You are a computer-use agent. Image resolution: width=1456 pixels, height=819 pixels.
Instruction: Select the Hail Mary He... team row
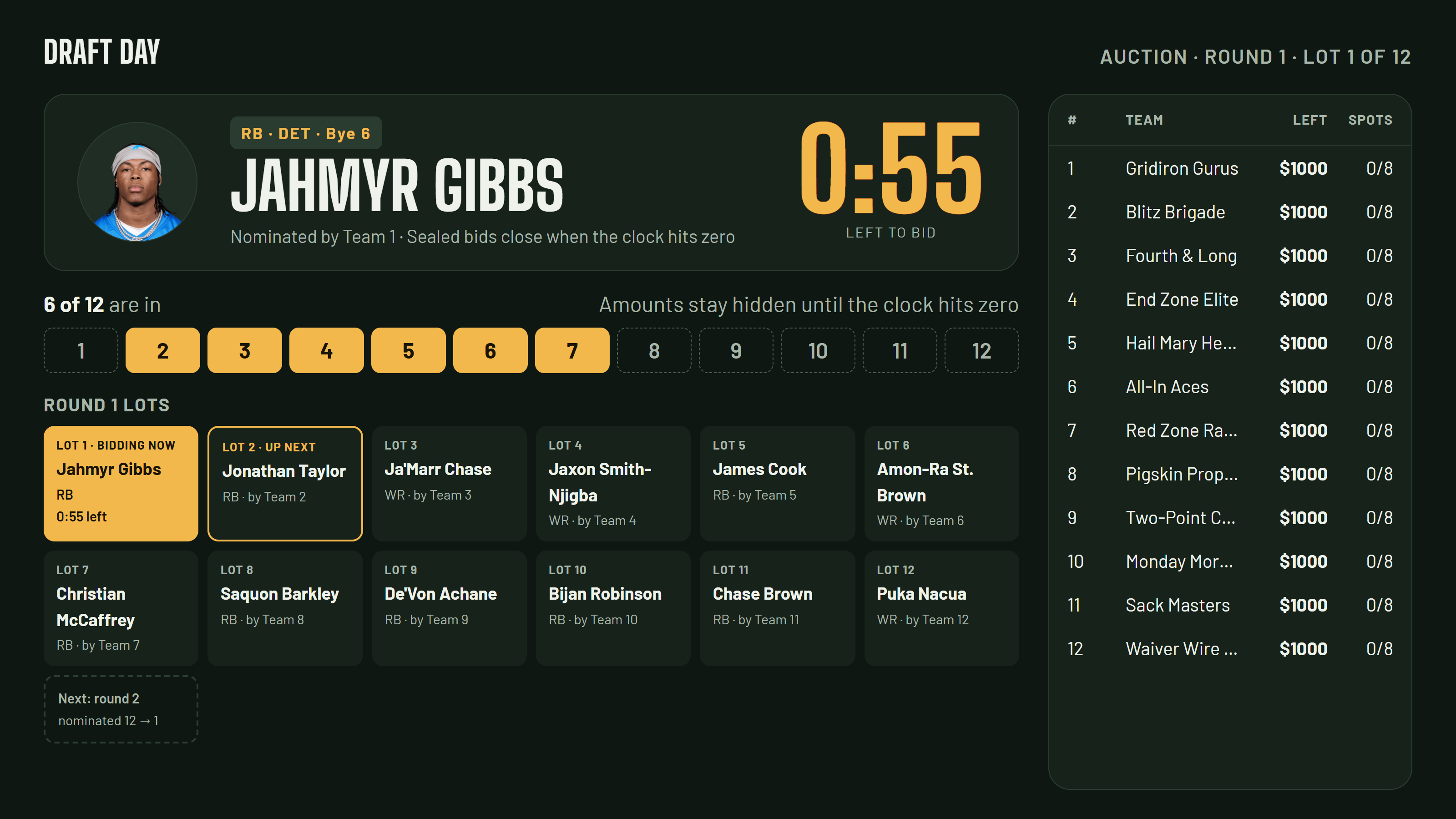tap(1230, 343)
